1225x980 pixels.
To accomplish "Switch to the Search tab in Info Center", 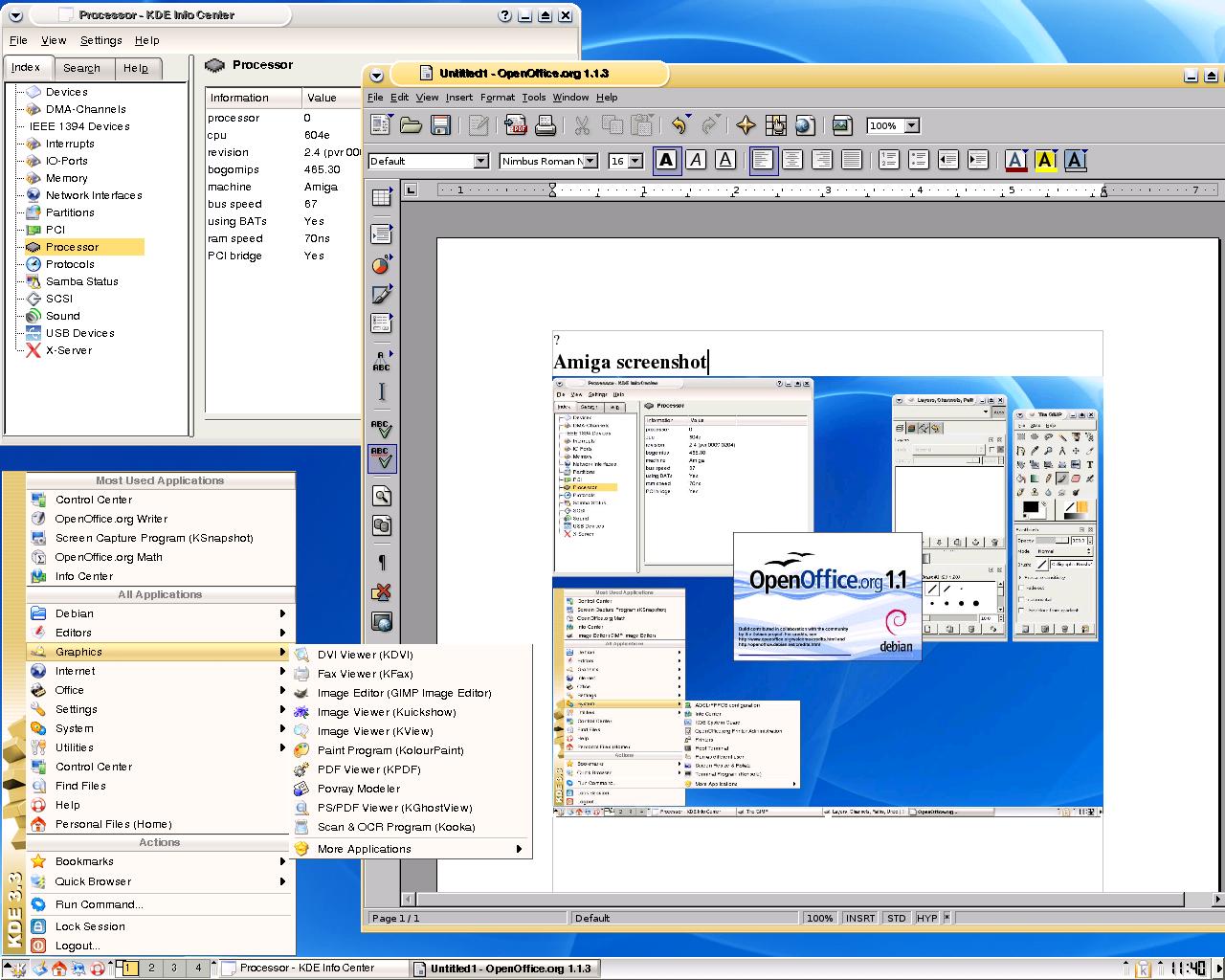I will pos(81,68).
